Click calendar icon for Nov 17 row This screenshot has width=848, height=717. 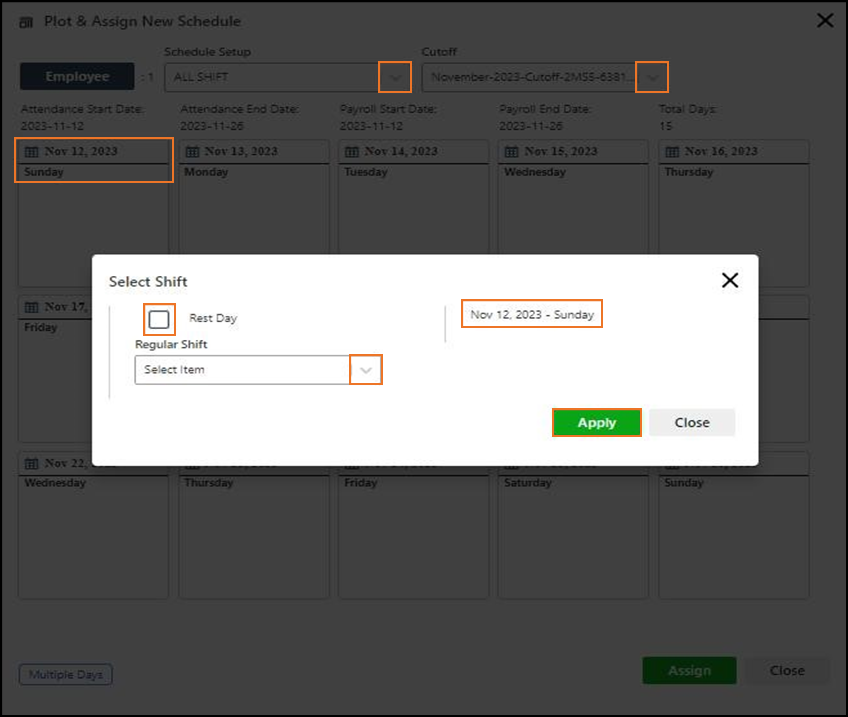[x=31, y=307]
